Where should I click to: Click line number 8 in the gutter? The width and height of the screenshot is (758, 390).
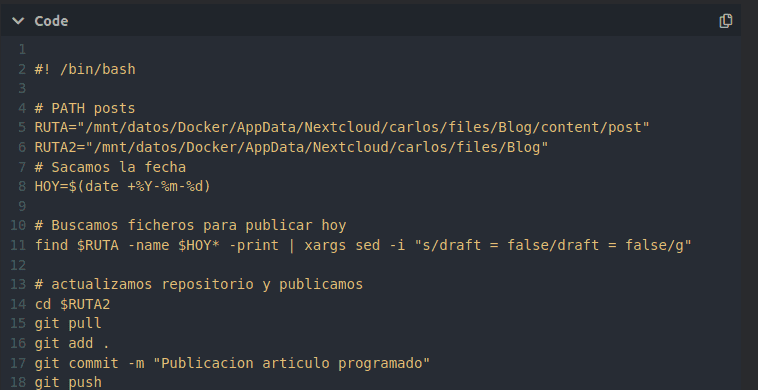22,186
